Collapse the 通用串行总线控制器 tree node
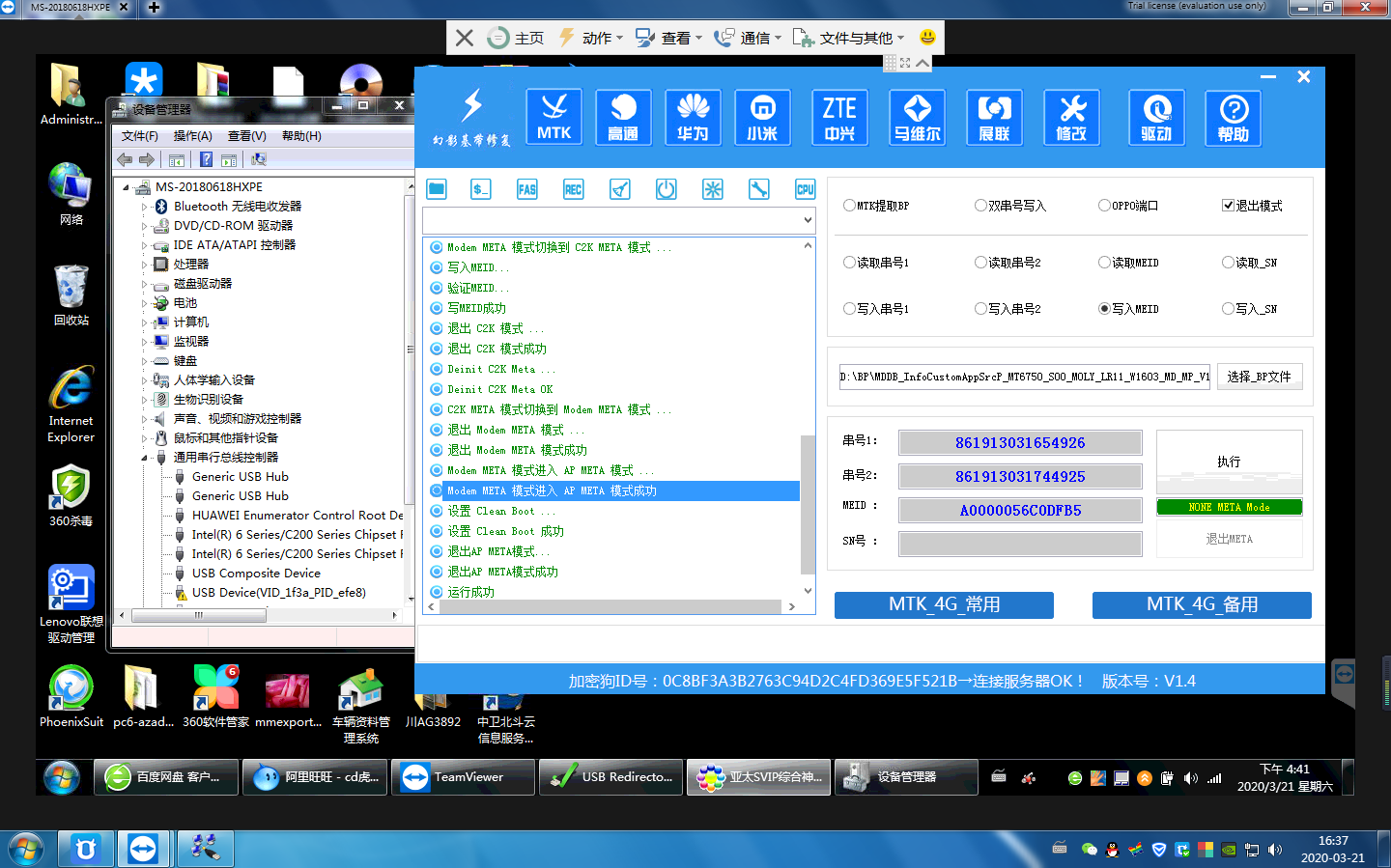The height and width of the screenshot is (868, 1391). (x=145, y=458)
